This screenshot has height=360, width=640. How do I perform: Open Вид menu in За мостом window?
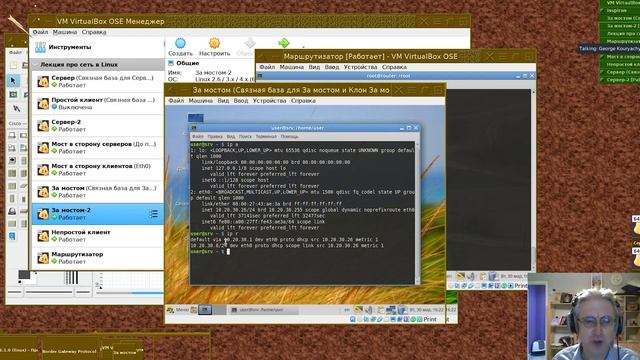point(223,100)
